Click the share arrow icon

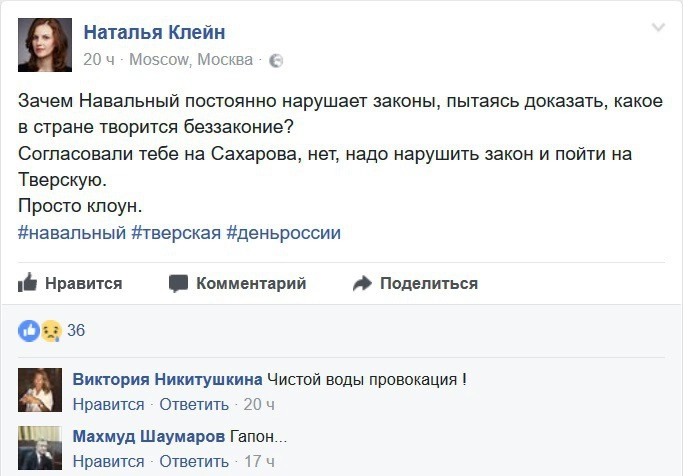[362, 284]
